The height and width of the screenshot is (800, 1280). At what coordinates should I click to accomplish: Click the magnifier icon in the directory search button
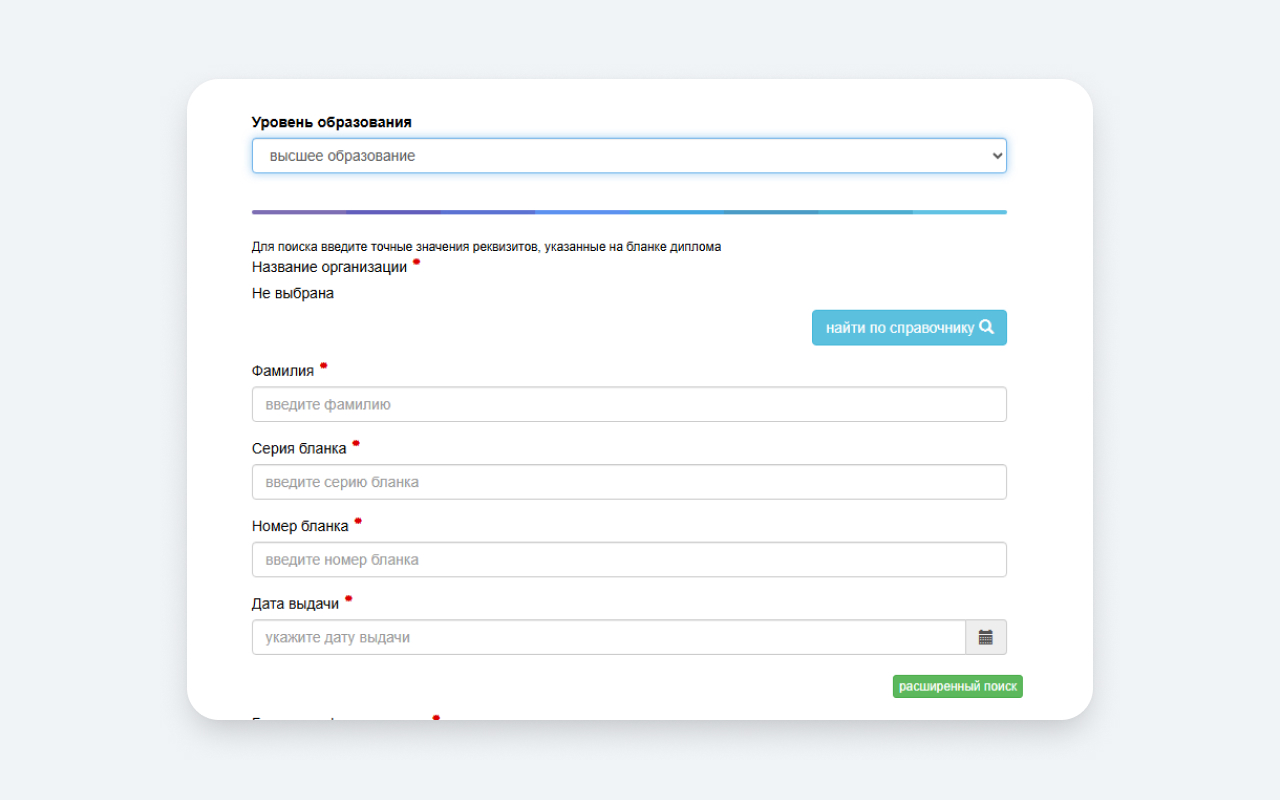pyautogui.click(x=986, y=327)
